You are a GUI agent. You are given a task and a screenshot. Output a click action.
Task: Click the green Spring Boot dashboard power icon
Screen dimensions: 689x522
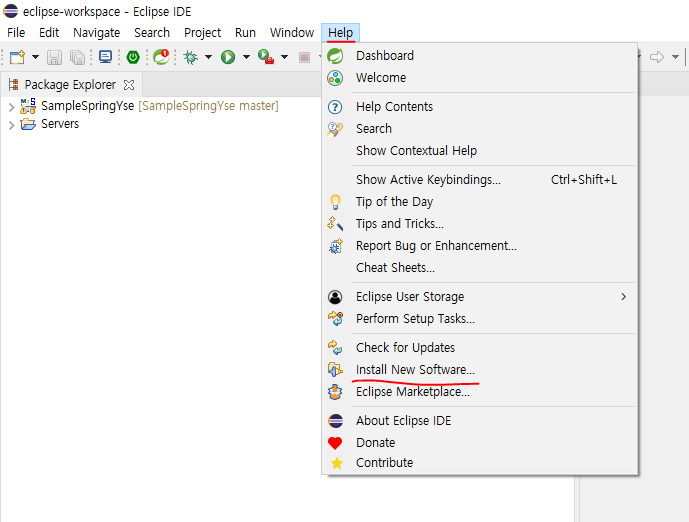(133, 57)
